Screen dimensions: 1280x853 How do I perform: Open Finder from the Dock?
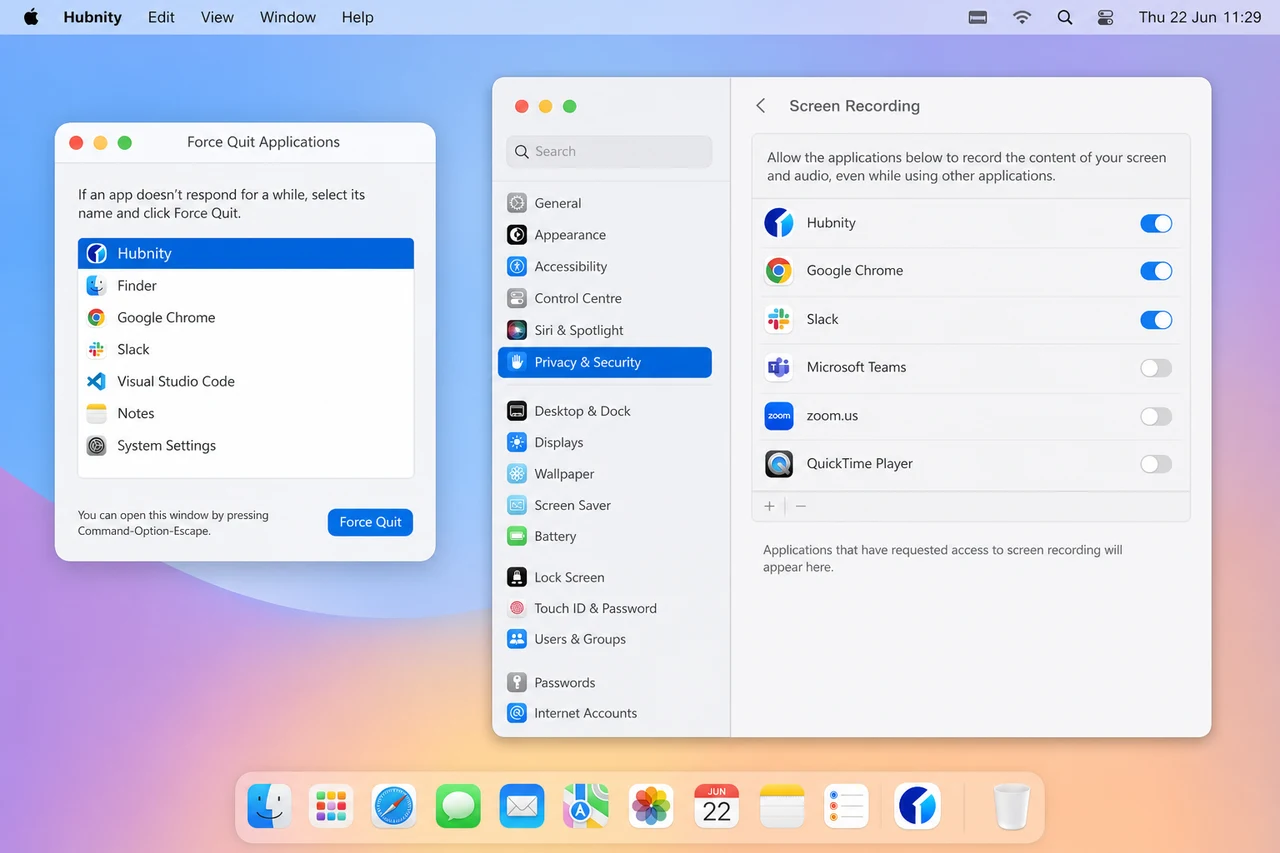270,806
